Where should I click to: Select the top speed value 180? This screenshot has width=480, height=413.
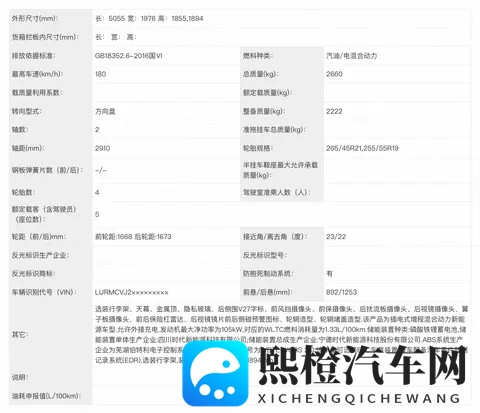pyautogui.click(x=100, y=74)
